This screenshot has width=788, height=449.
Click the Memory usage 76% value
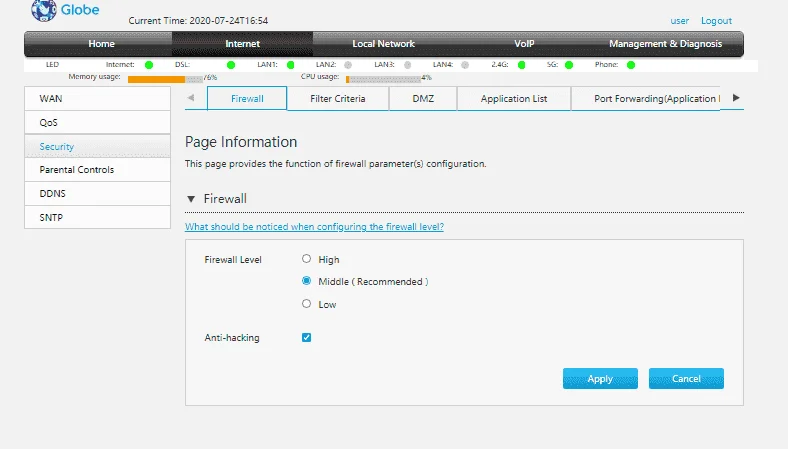(211, 77)
